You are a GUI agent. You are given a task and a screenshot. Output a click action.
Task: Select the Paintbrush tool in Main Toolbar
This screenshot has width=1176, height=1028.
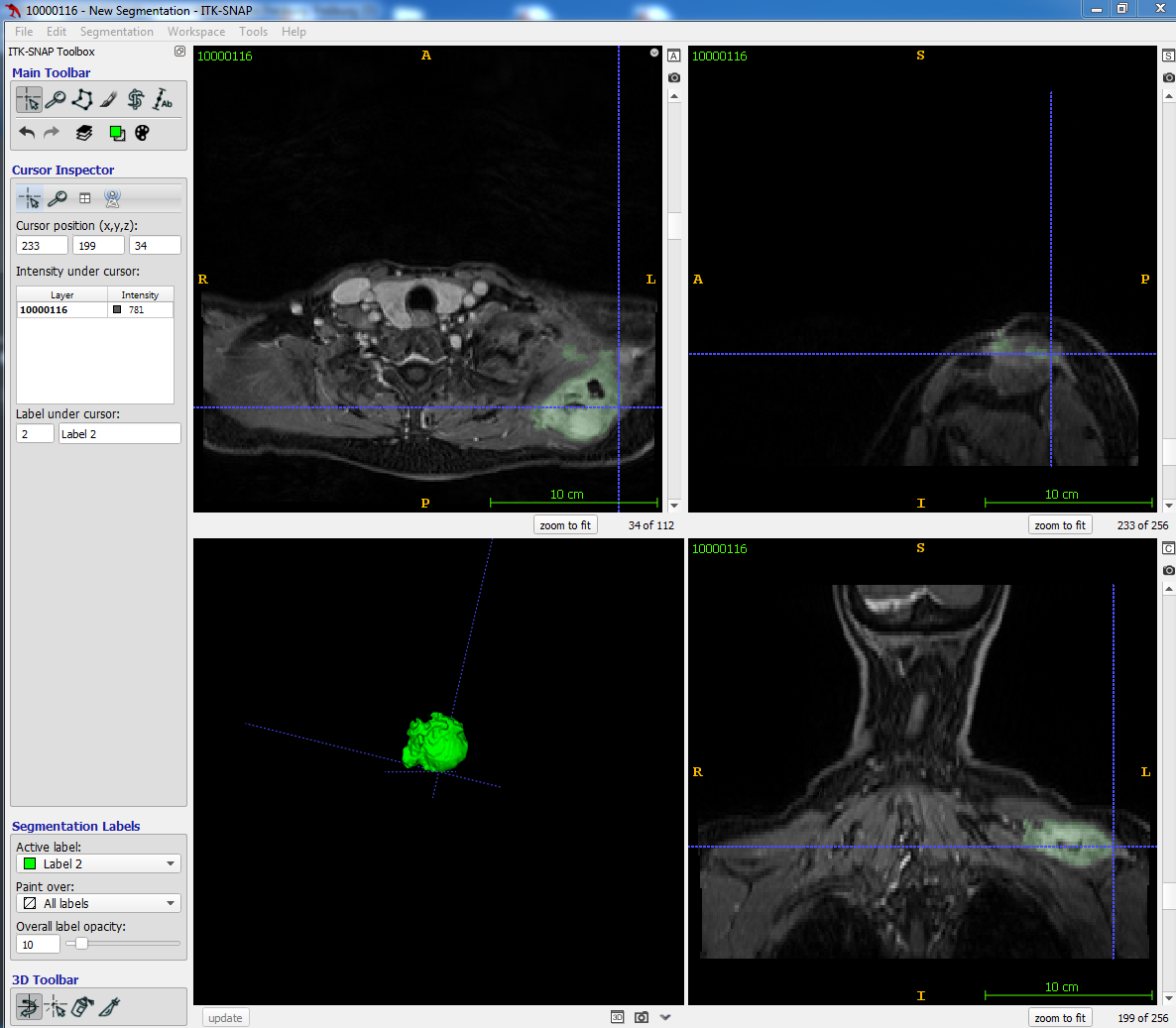tap(109, 99)
